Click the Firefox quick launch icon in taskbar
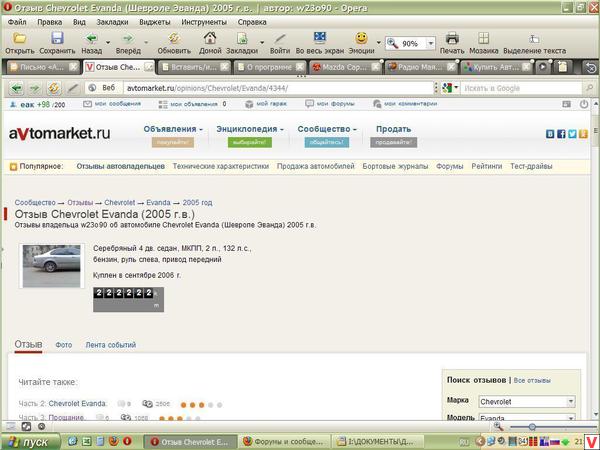The width and height of the screenshot is (600, 450). 114,441
